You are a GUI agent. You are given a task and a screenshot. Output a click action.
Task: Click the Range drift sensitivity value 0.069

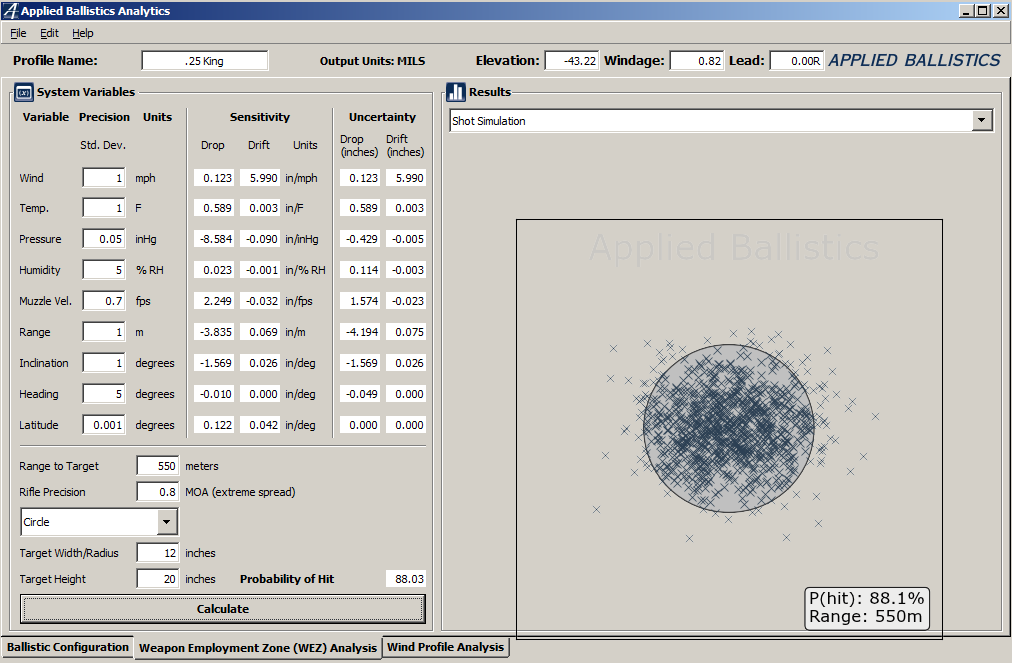pos(260,332)
